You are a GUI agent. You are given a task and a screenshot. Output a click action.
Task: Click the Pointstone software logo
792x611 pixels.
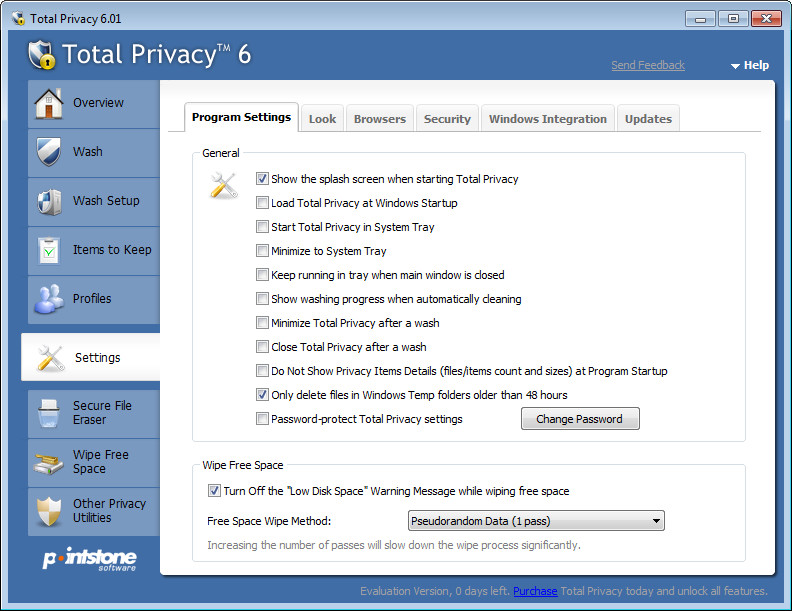coord(90,558)
